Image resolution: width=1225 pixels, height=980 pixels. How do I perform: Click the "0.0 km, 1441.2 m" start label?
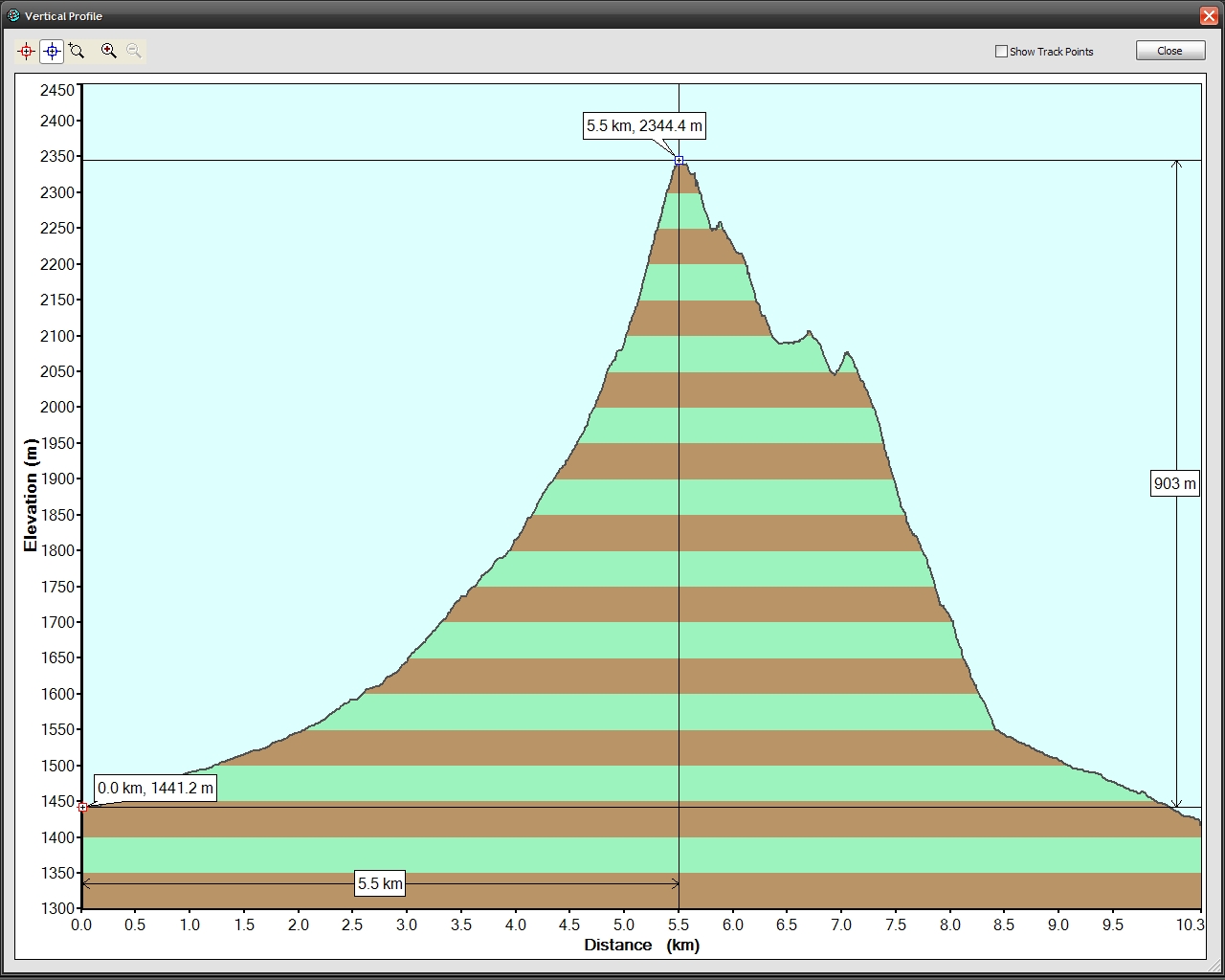coord(155,789)
